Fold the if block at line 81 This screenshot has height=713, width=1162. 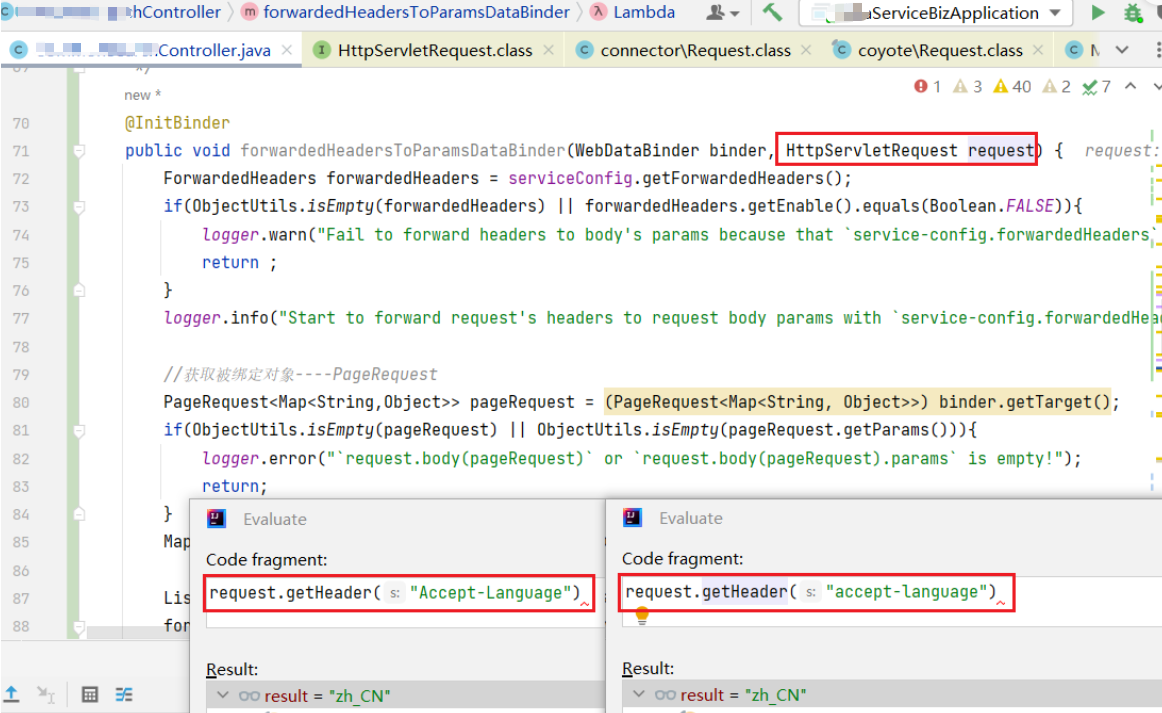point(79,431)
